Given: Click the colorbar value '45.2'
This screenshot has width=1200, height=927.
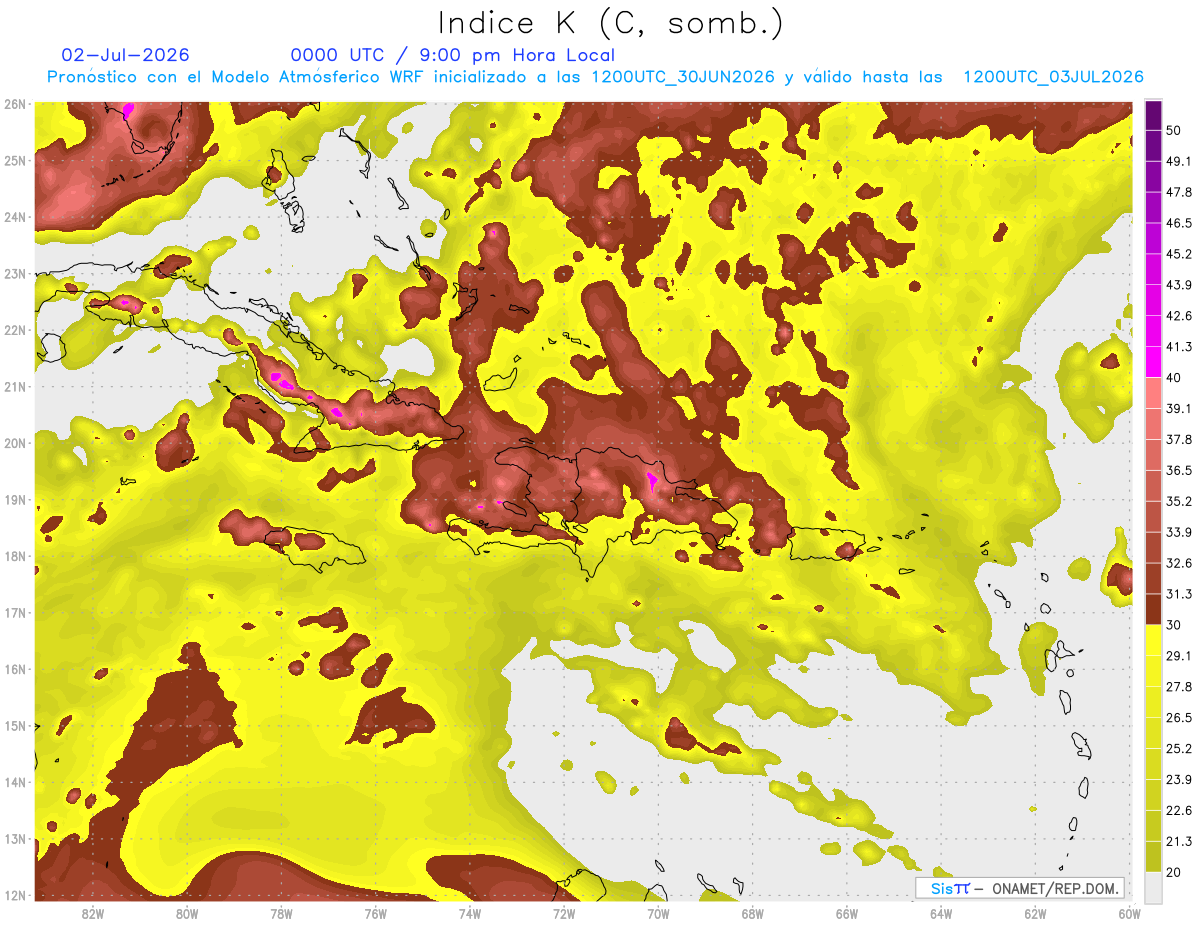Looking at the screenshot, I should [1178, 254].
